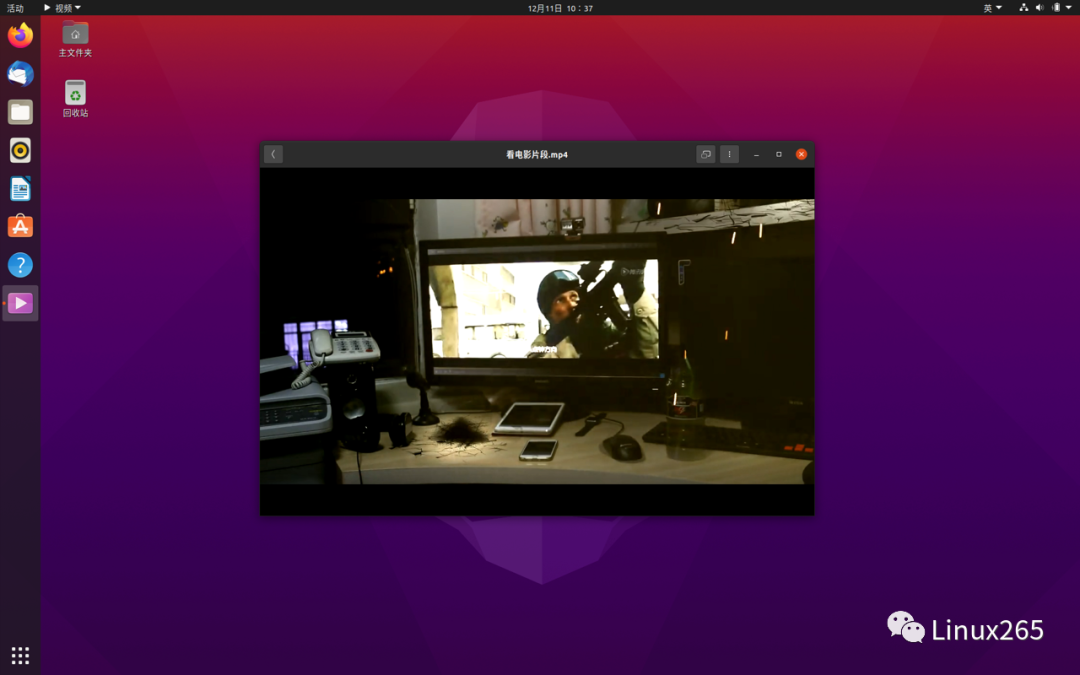This screenshot has height=675, width=1080.
Task: Open system menu arrow at top right
Action: coord(1069,8)
